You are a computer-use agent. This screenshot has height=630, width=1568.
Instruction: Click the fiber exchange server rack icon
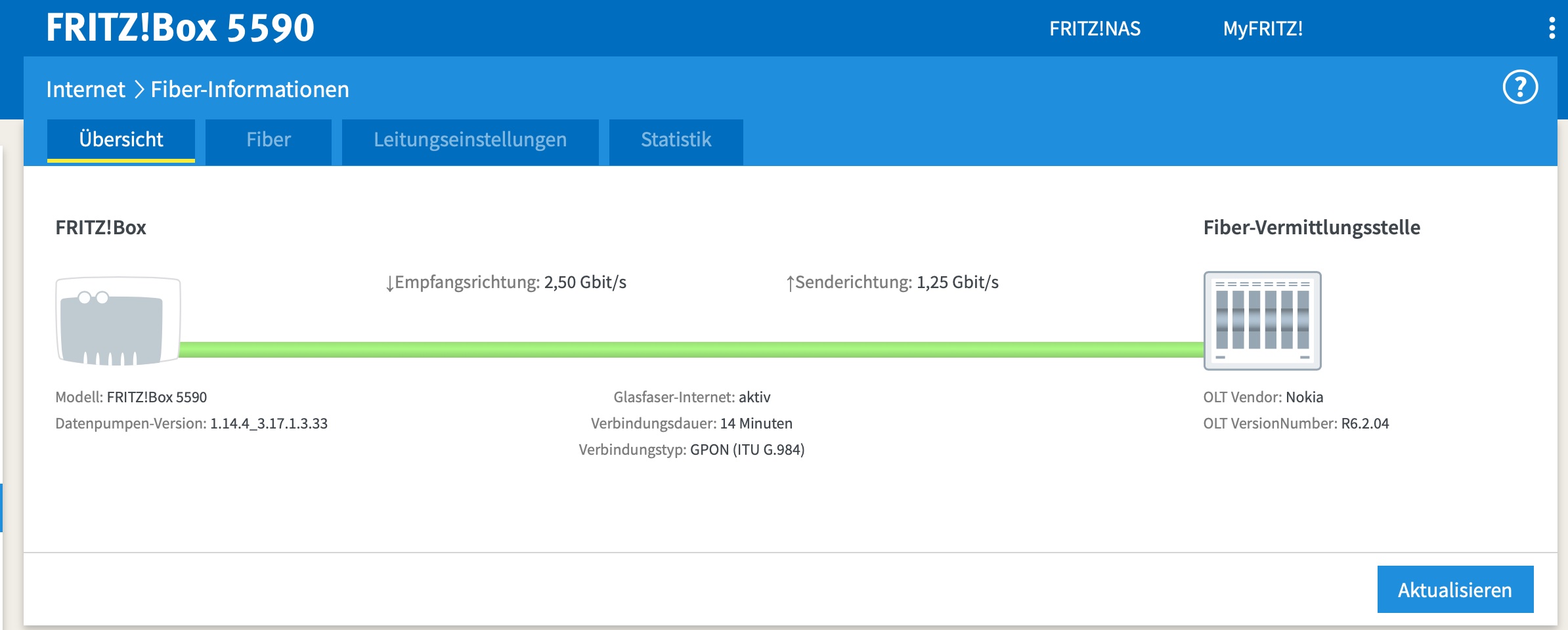(1262, 321)
